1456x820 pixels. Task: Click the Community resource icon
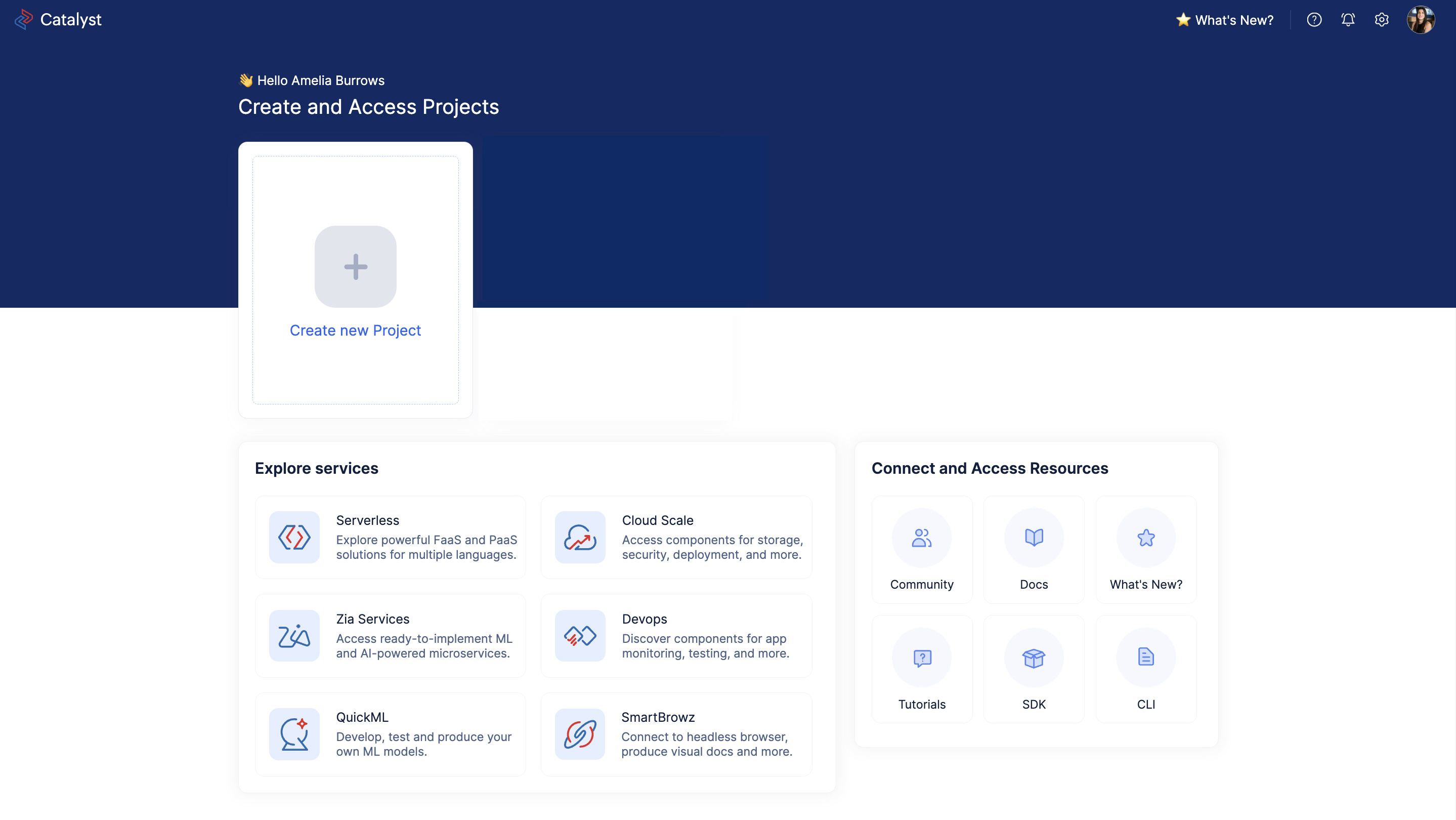921,537
